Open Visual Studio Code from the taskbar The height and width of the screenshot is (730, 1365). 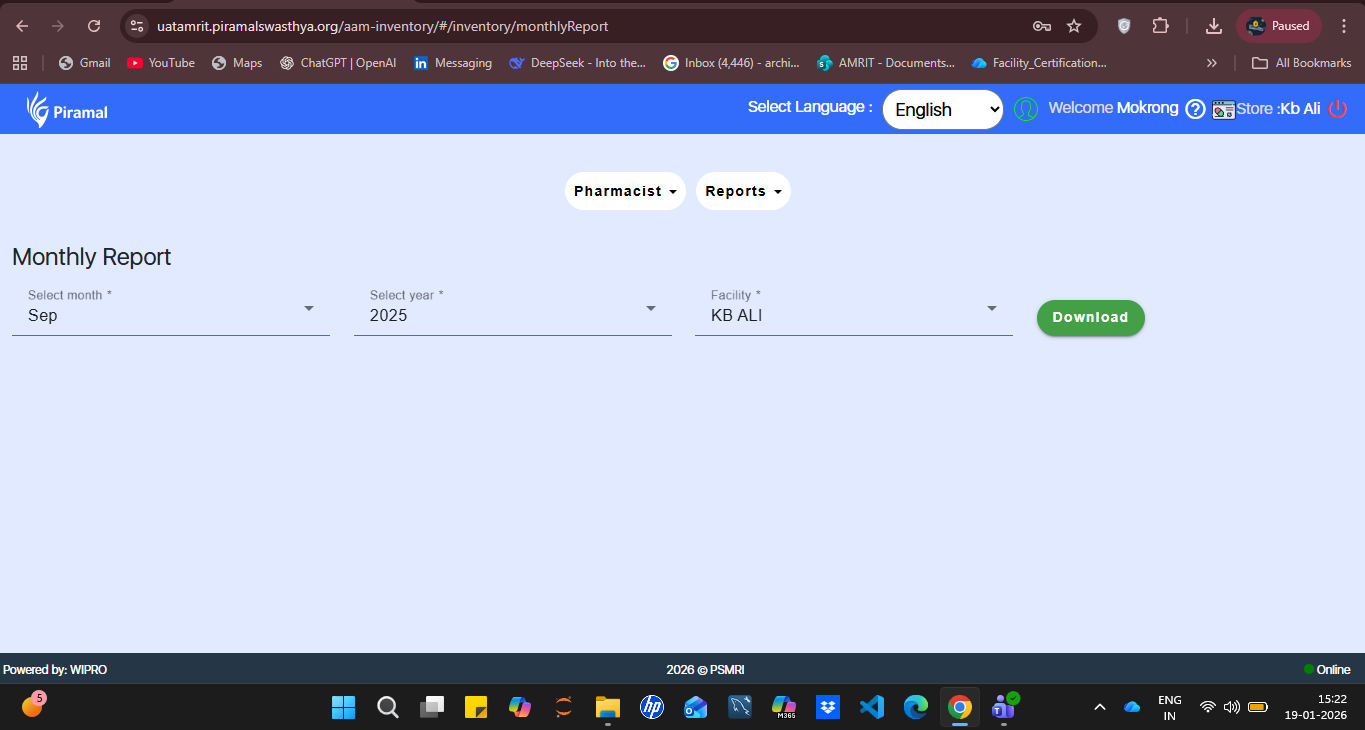[871, 707]
